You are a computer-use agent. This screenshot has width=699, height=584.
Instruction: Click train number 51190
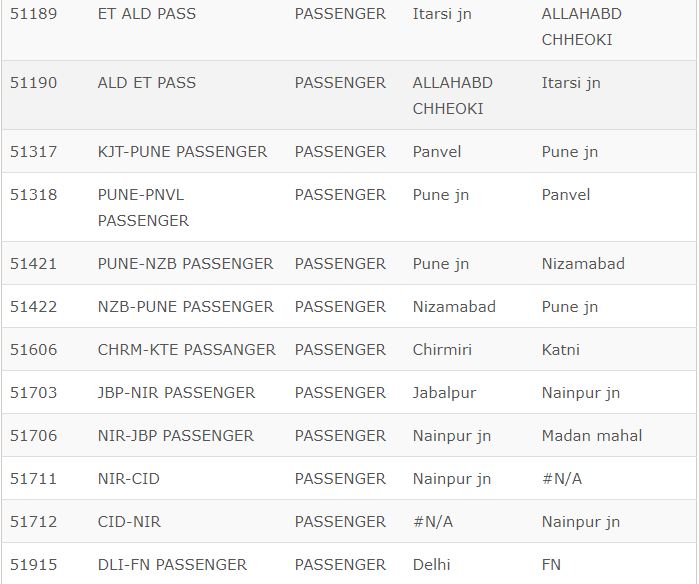coord(33,83)
